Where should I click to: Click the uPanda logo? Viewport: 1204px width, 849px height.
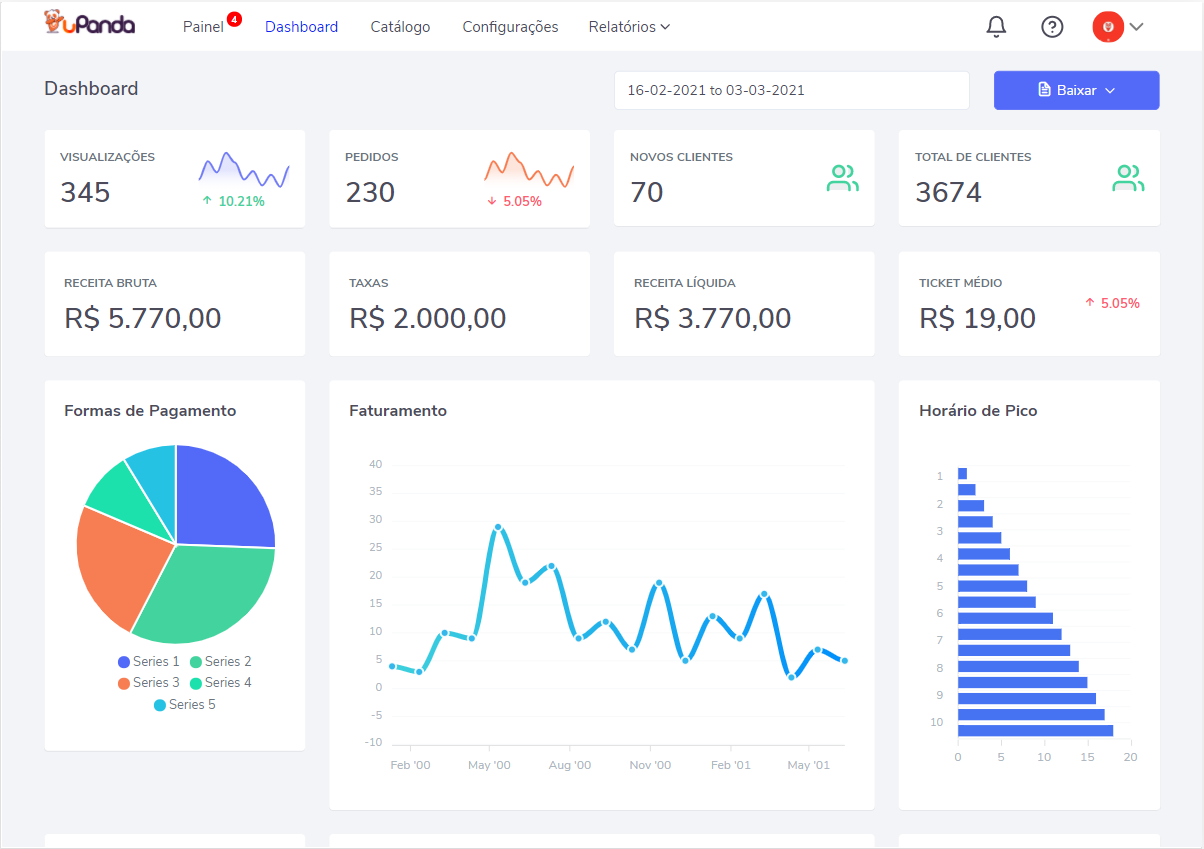click(90, 24)
